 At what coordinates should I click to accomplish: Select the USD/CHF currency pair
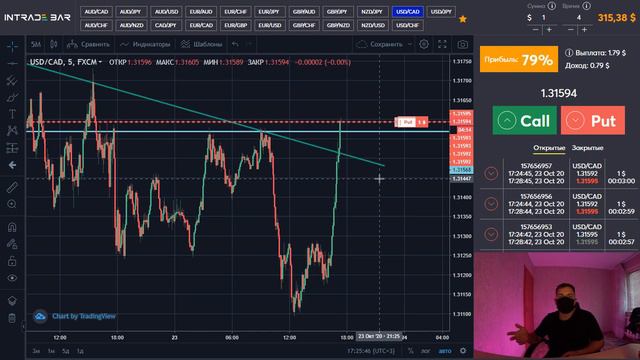pyautogui.click(x=408, y=25)
